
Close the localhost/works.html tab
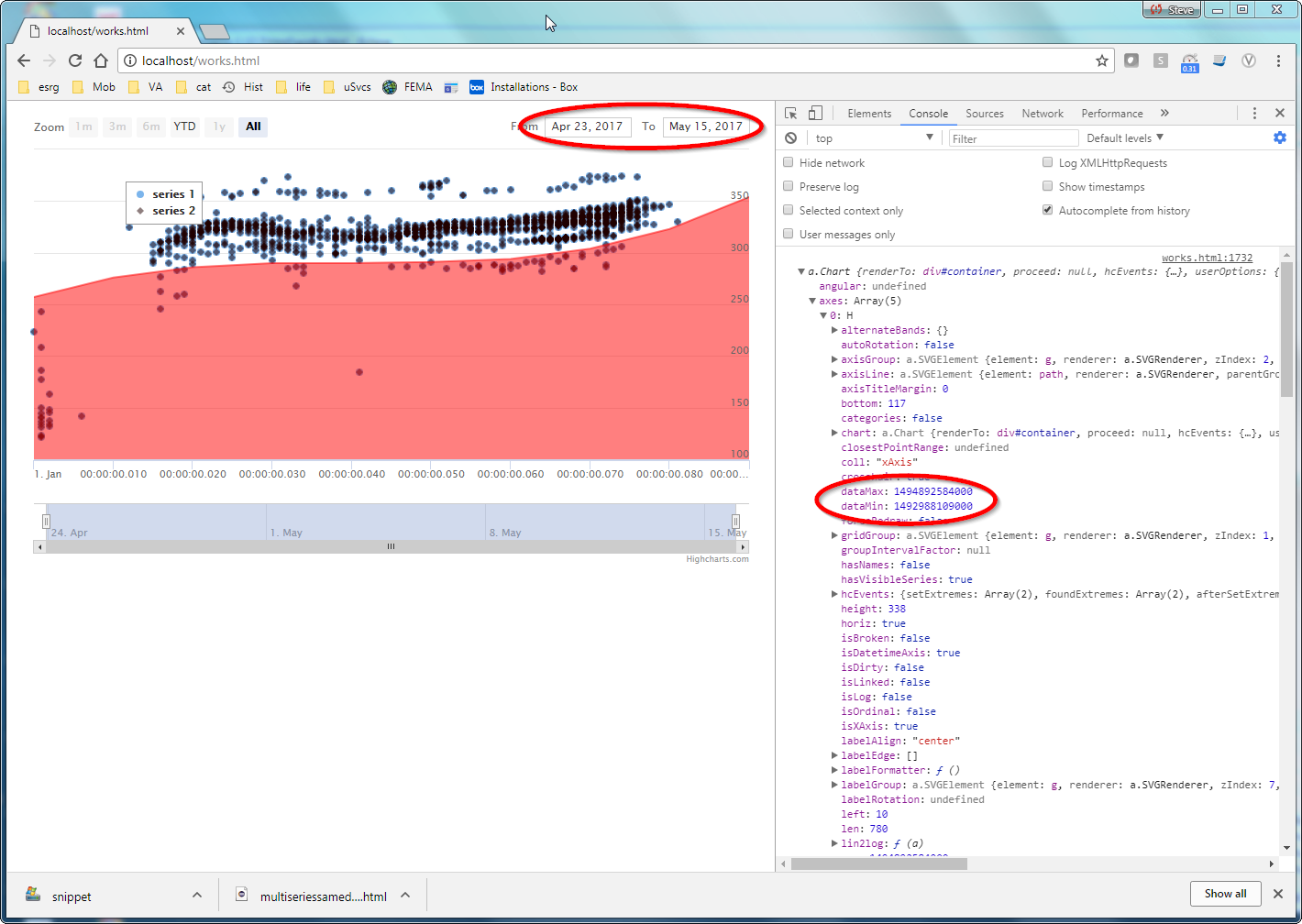coord(181,31)
